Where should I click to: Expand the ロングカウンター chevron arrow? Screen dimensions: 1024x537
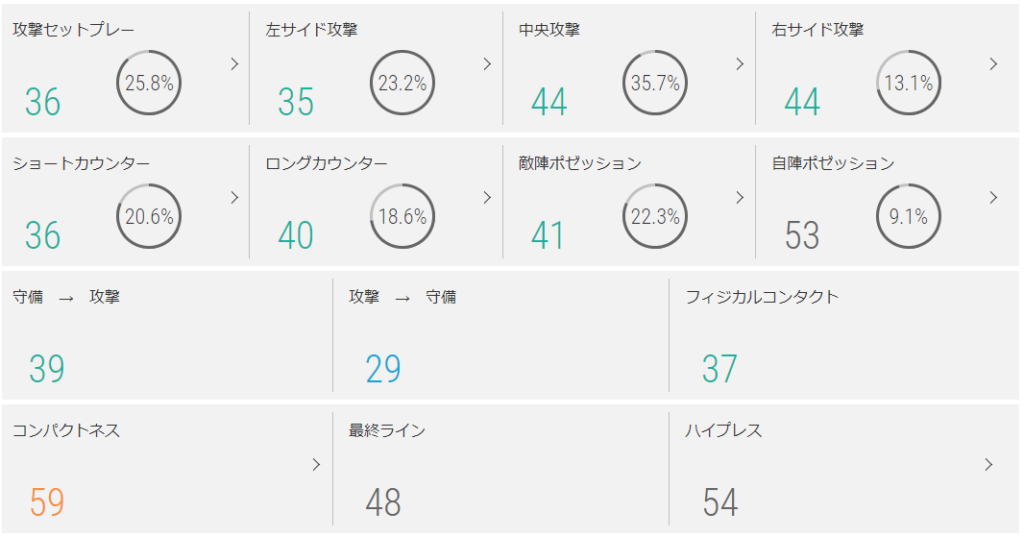487,197
